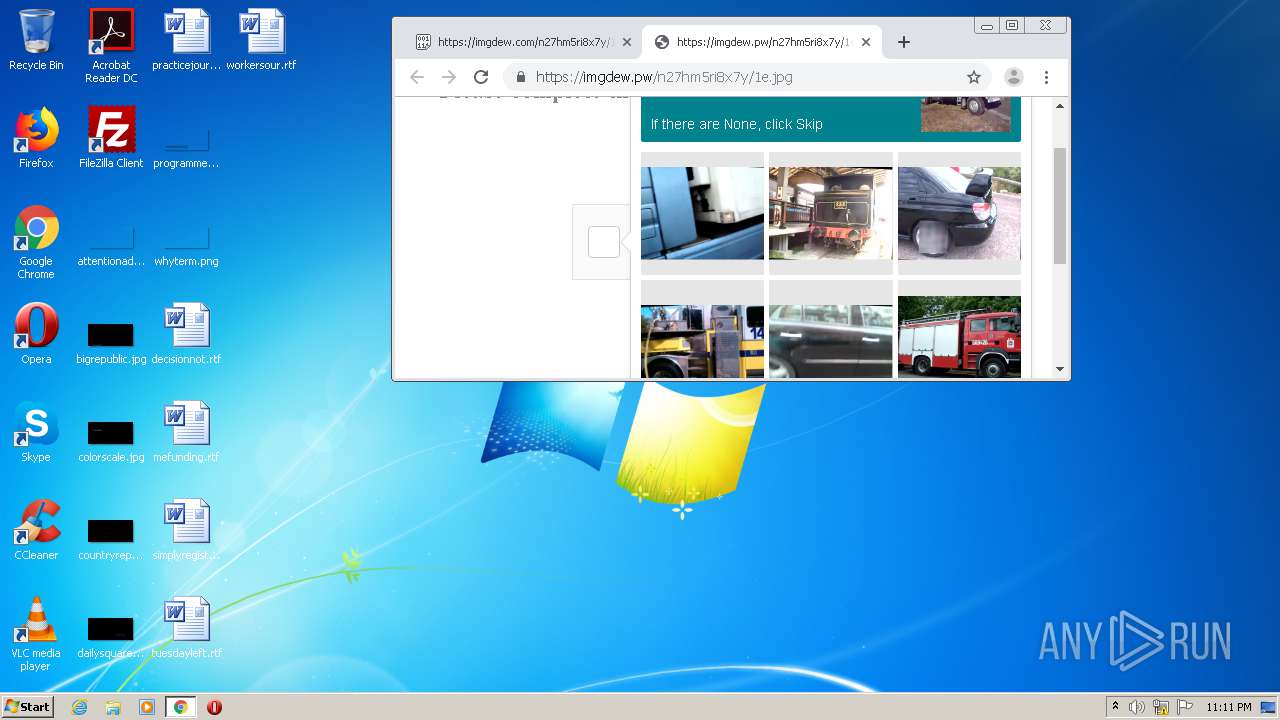The width and height of the screenshot is (1280, 720).
Task: Click the 11:11 PM taskbar clock
Action: click(x=1228, y=707)
